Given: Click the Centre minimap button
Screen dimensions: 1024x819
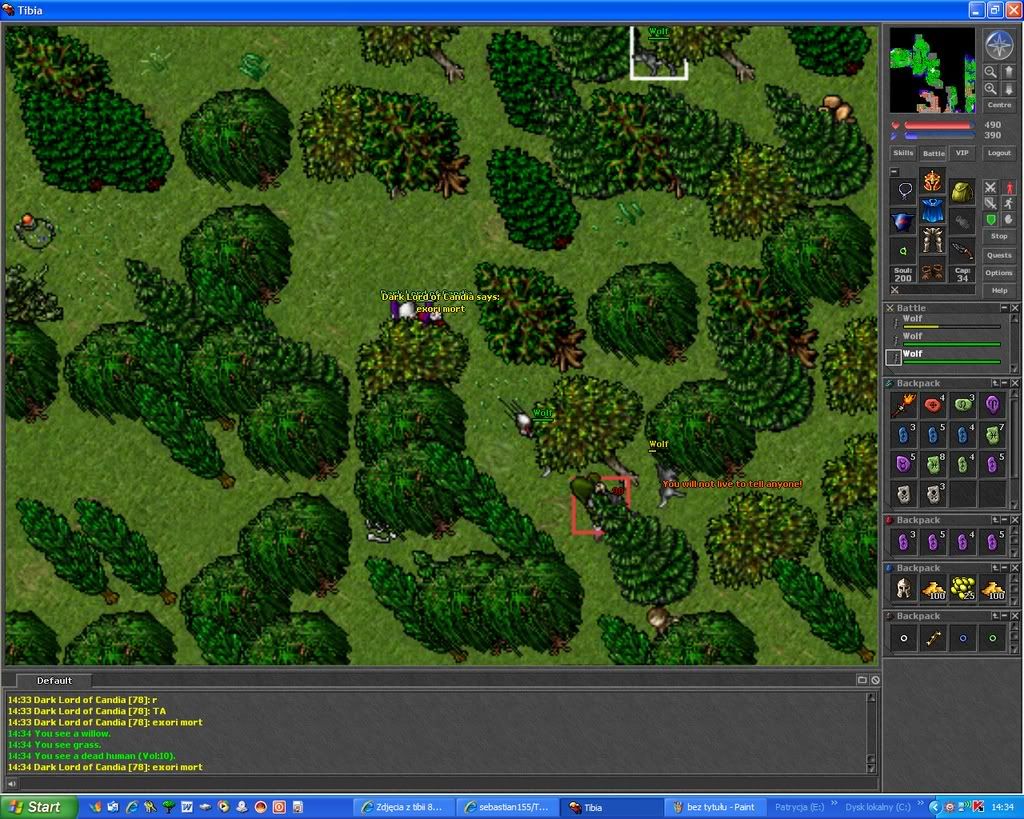Looking at the screenshot, I should [x=999, y=105].
